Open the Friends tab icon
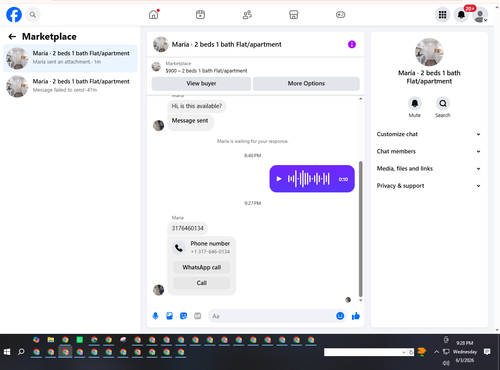The height and width of the screenshot is (370, 500). pos(247,15)
